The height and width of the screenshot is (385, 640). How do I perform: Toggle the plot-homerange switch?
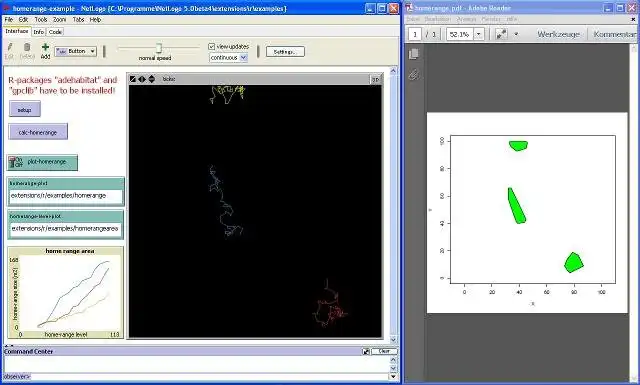click(x=42, y=162)
